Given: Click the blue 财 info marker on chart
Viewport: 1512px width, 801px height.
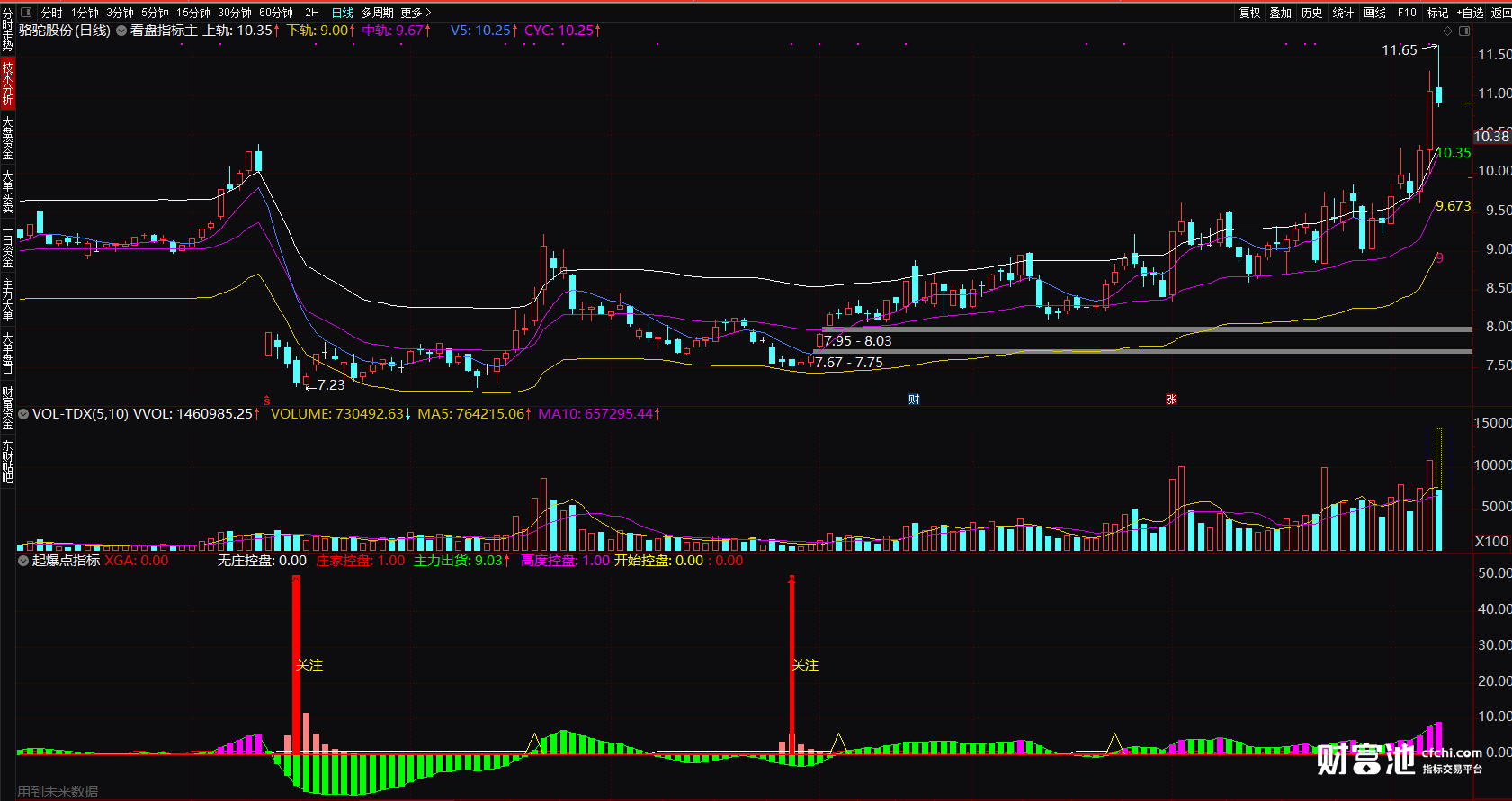Looking at the screenshot, I should click(914, 400).
